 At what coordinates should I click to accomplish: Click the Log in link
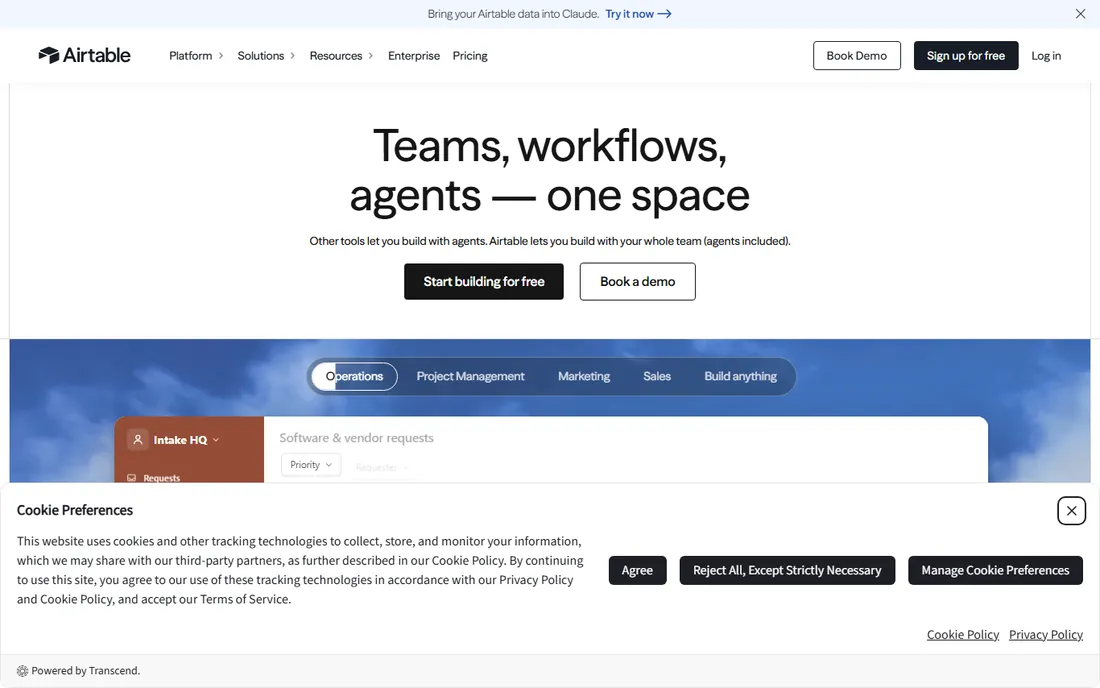coord(1046,55)
